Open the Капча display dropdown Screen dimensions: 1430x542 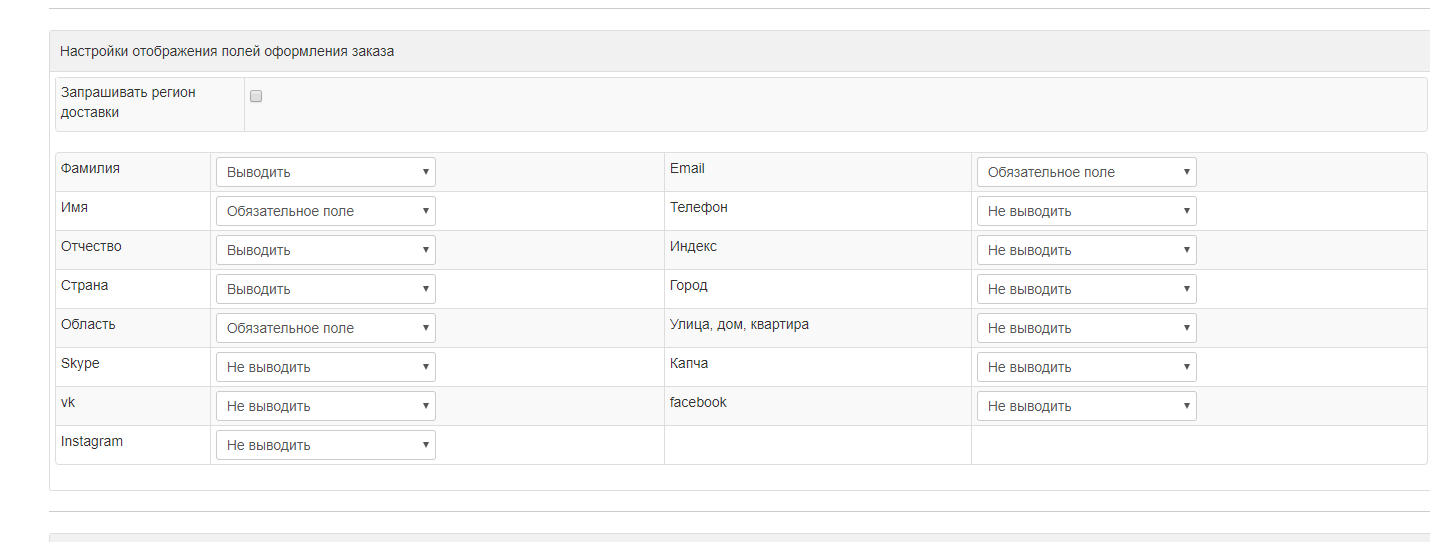(1087, 367)
